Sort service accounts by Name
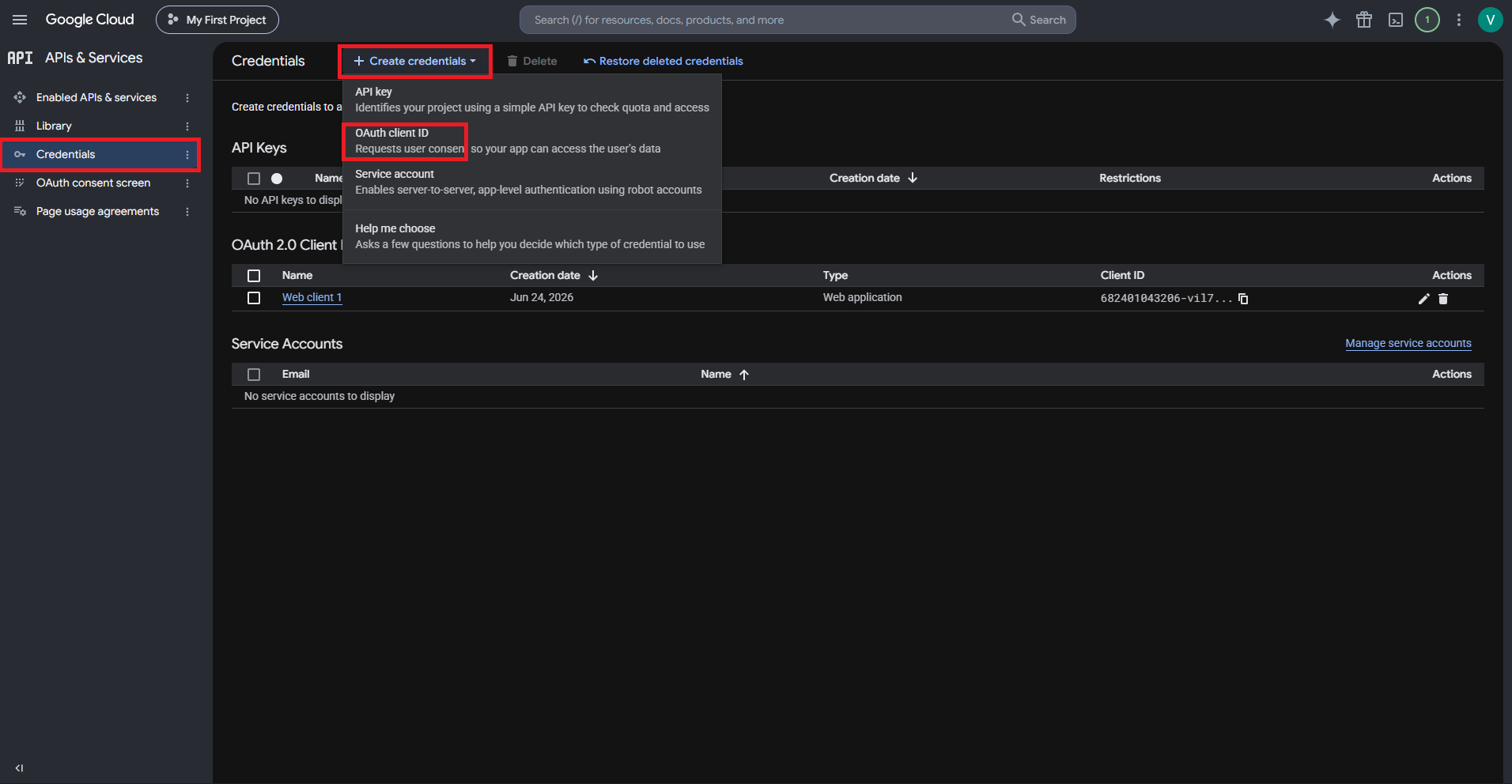The width and height of the screenshot is (1512, 784). 724,374
